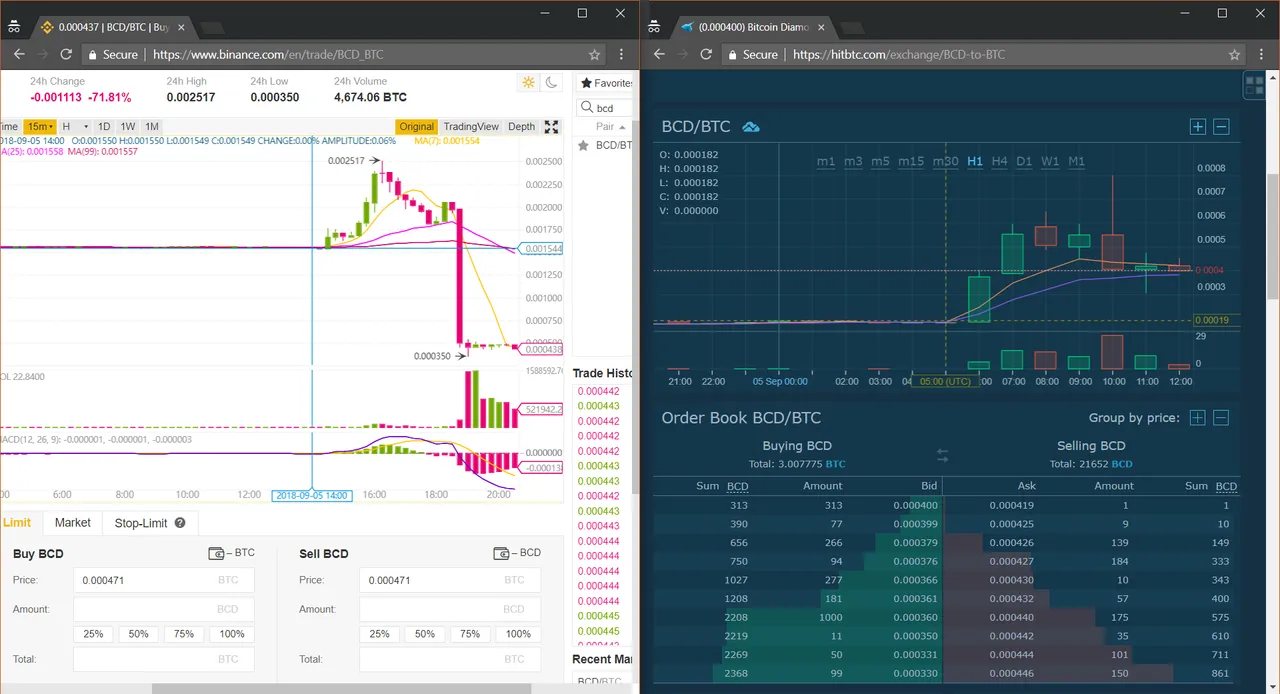Select W1 timeframe on HitBTC chart

coord(1050,161)
